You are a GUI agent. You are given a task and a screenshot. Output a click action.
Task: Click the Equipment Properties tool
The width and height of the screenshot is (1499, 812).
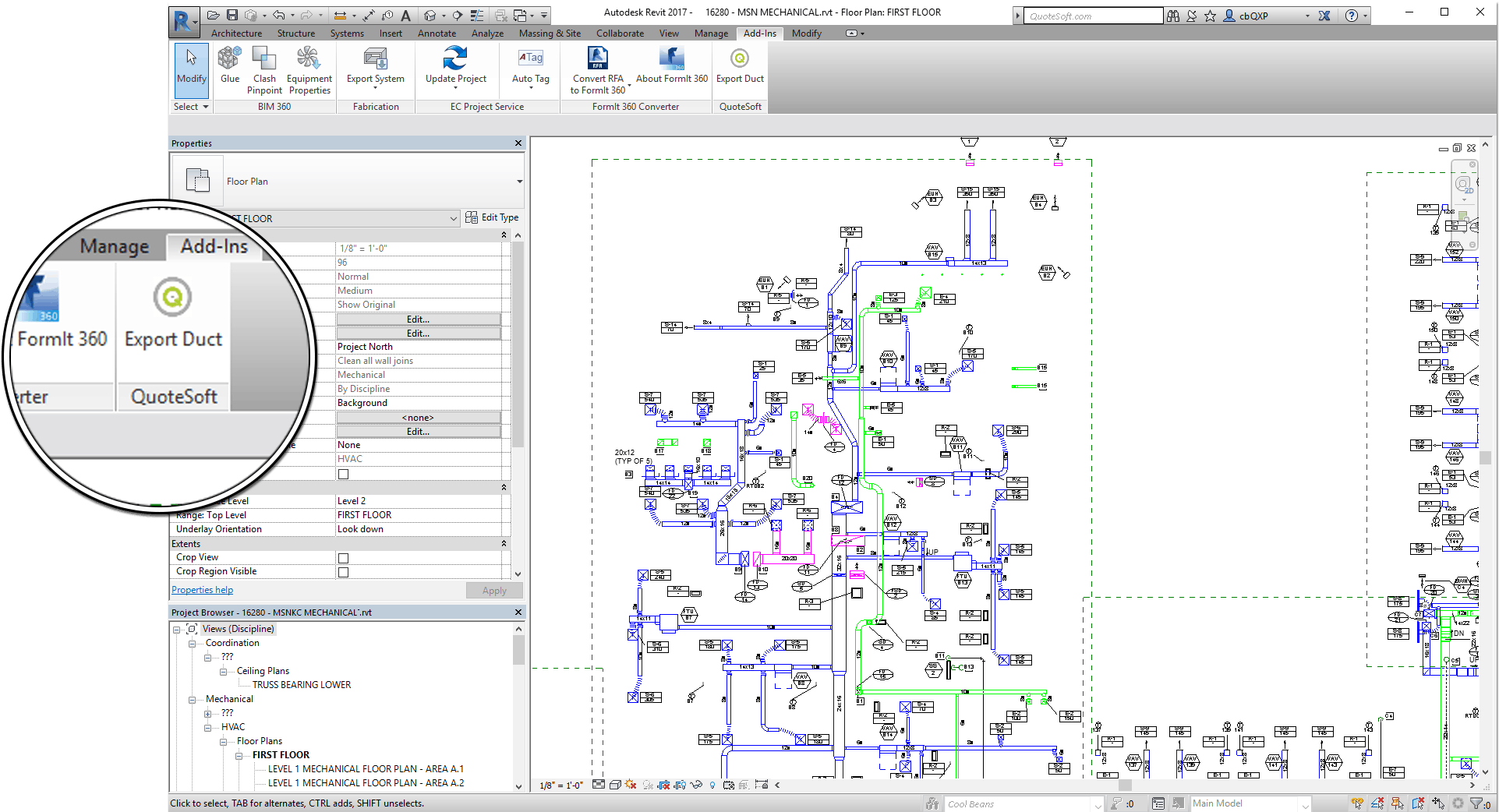309,69
